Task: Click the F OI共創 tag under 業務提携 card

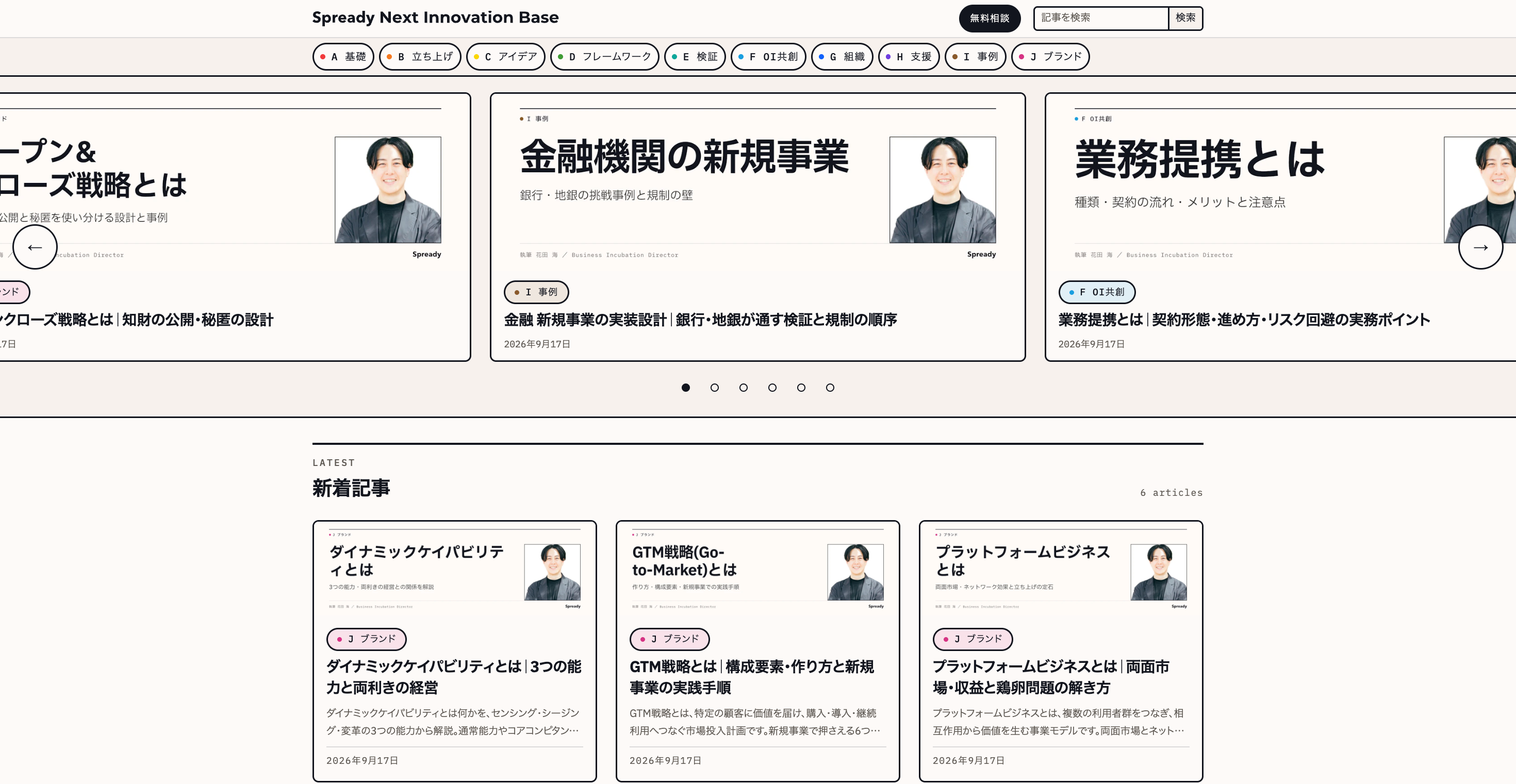Action: click(x=1097, y=292)
